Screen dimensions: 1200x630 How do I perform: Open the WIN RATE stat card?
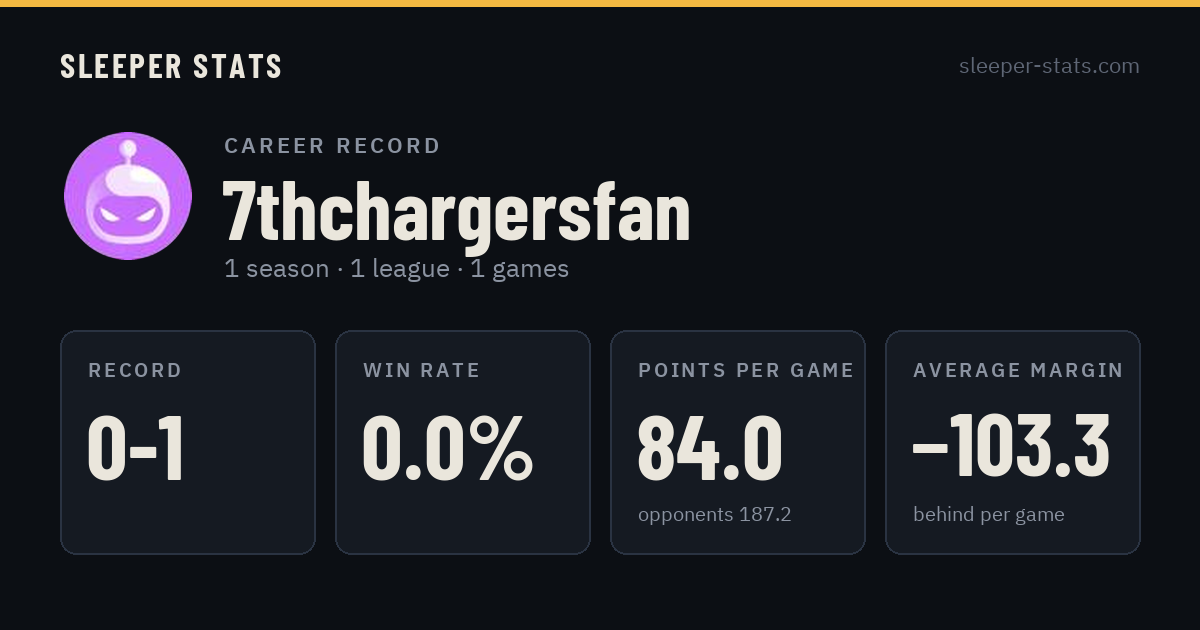point(463,442)
